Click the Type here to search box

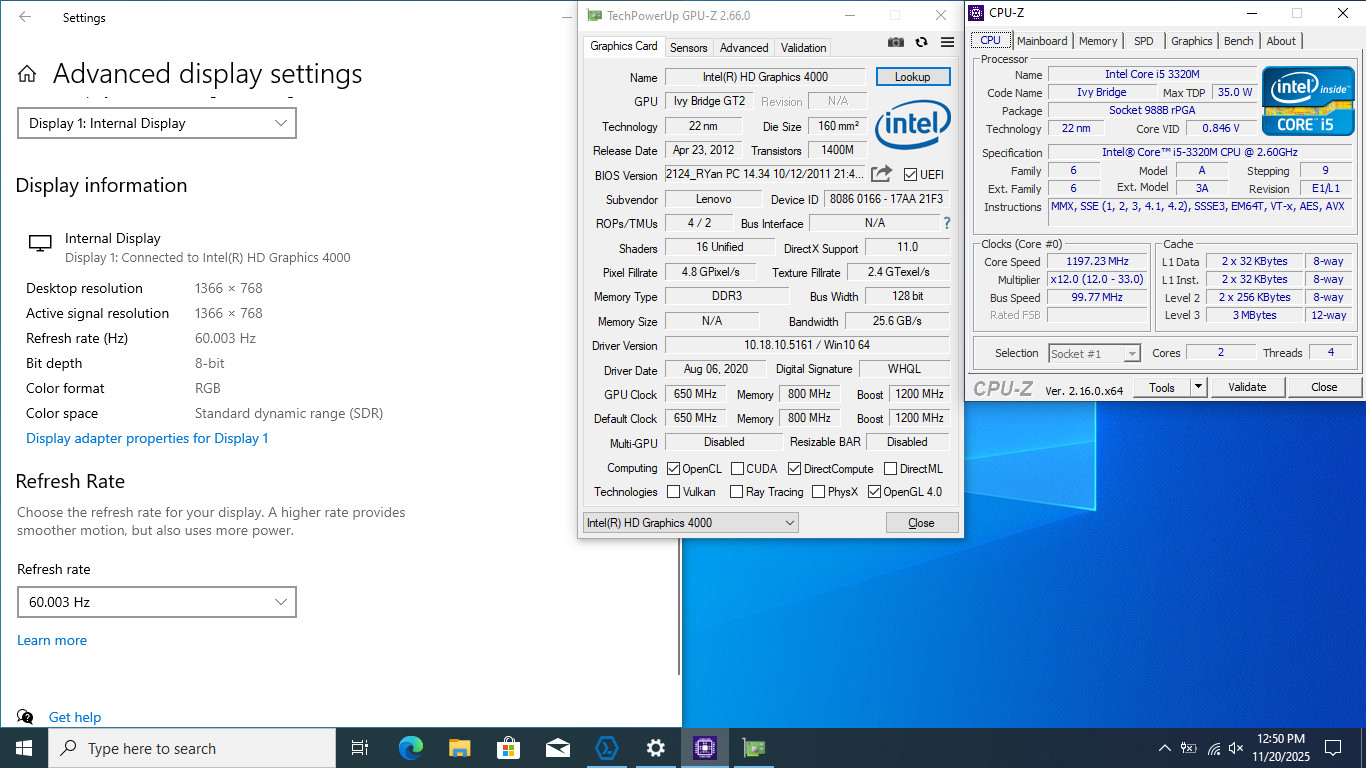[x=192, y=748]
